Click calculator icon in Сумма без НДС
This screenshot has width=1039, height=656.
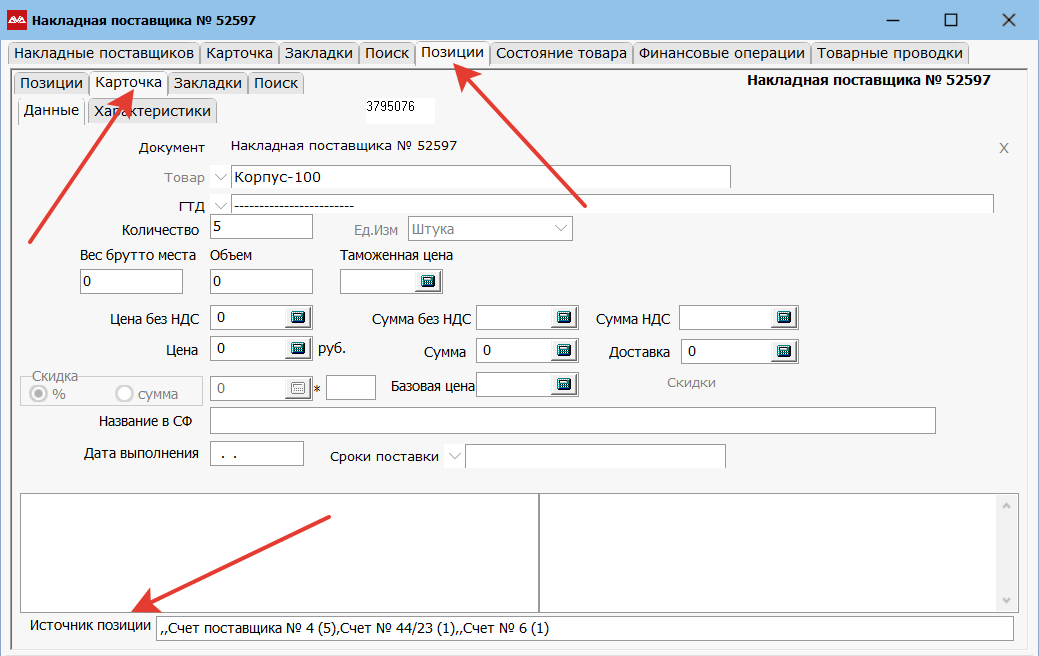pyautogui.click(x=564, y=318)
